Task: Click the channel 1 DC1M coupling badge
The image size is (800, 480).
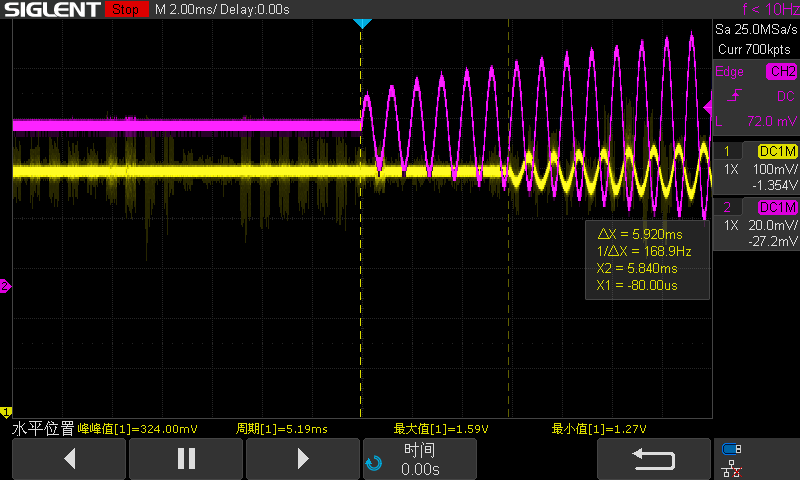Action: (x=778, y=151)
